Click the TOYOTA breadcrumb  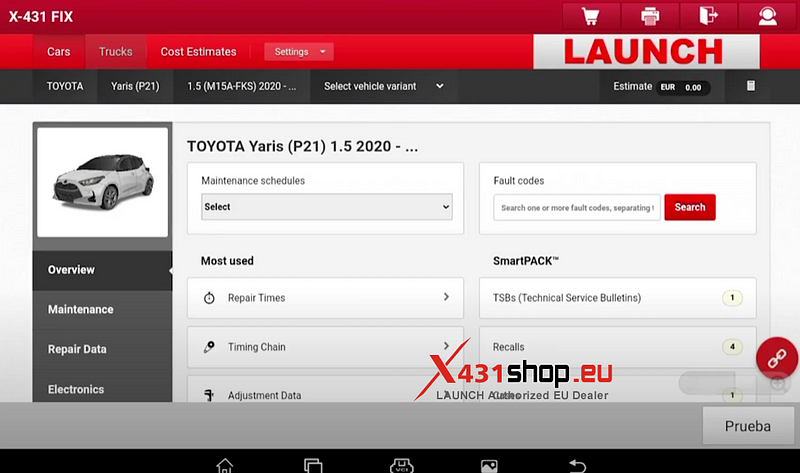pyautogui.click(x=65, y=86)
